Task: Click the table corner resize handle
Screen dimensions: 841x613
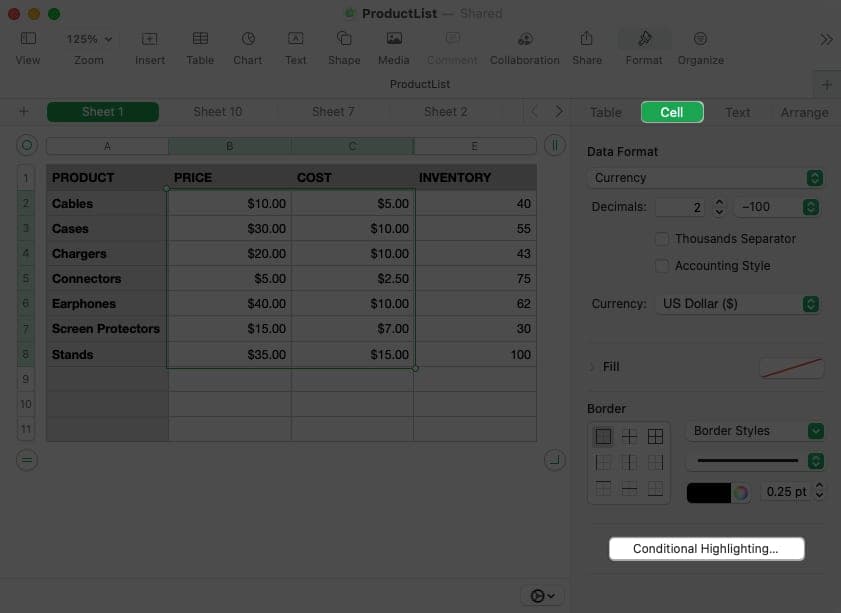Action: coord(555,460)
